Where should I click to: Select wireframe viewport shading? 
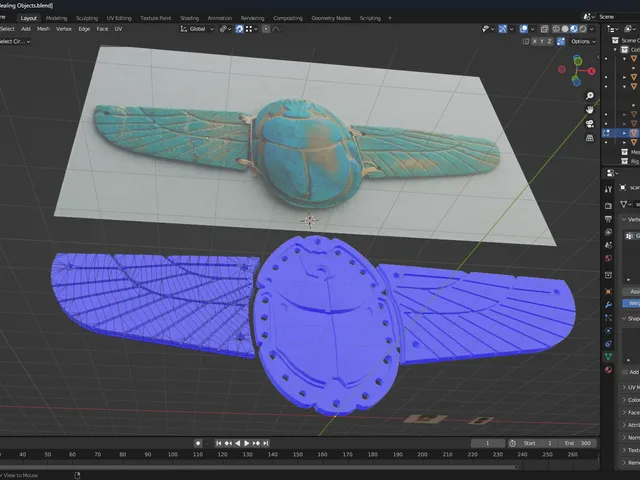coord(556,29)
